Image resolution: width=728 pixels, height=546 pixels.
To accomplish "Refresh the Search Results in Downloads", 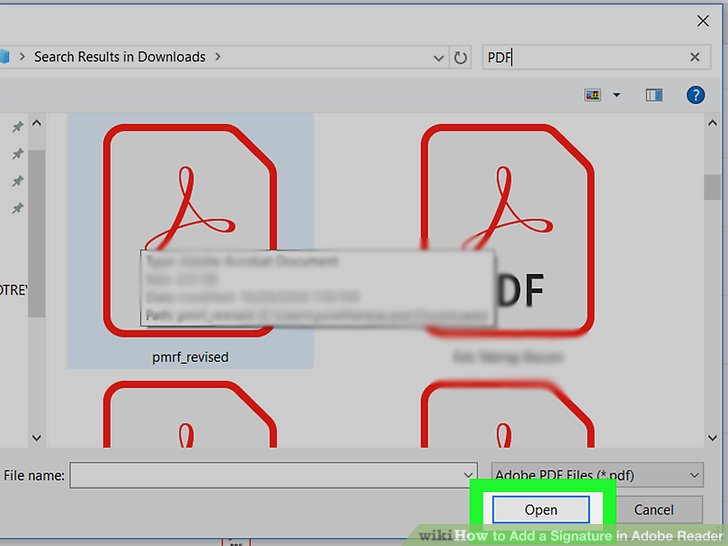I will [460, 58].
